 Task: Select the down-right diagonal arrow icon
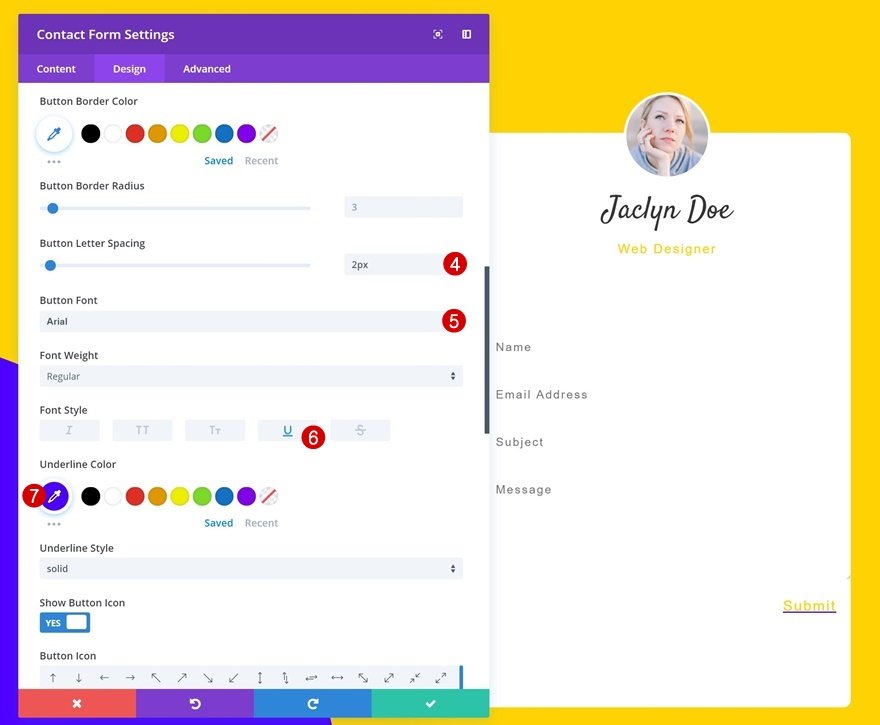click(208, 678)
